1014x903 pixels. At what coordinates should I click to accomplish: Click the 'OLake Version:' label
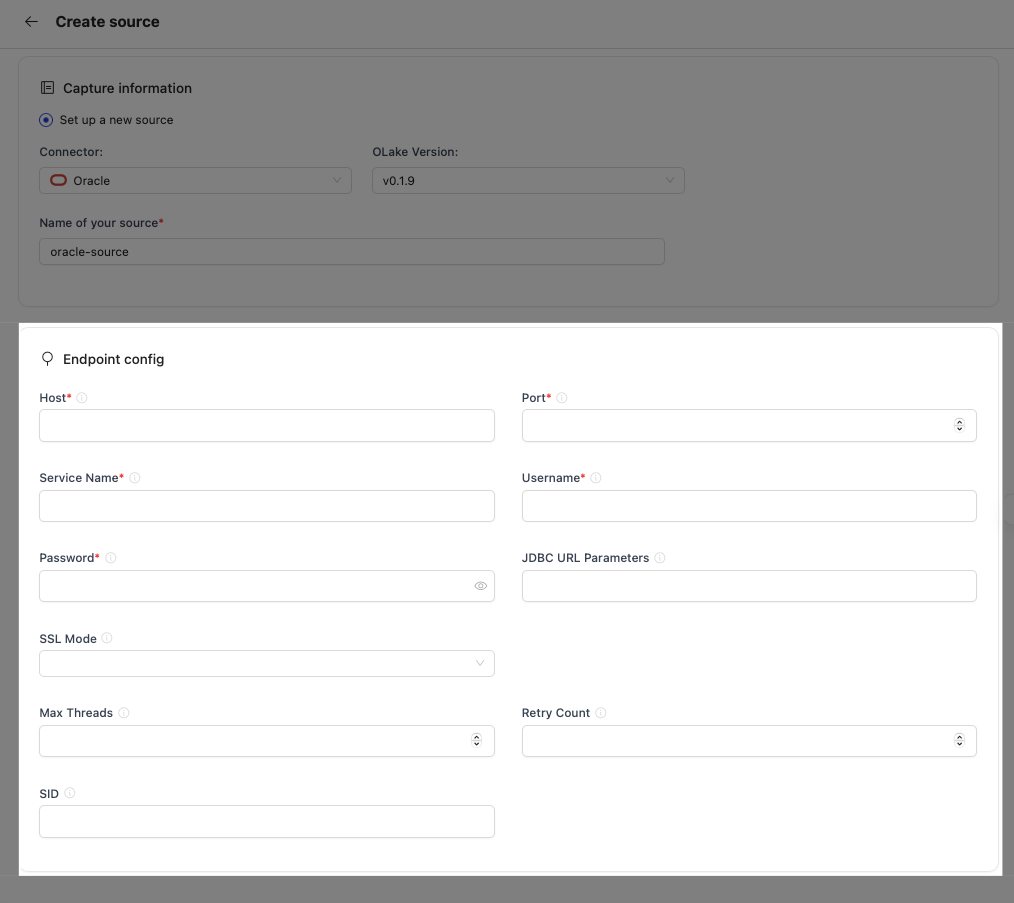(415, 152)
